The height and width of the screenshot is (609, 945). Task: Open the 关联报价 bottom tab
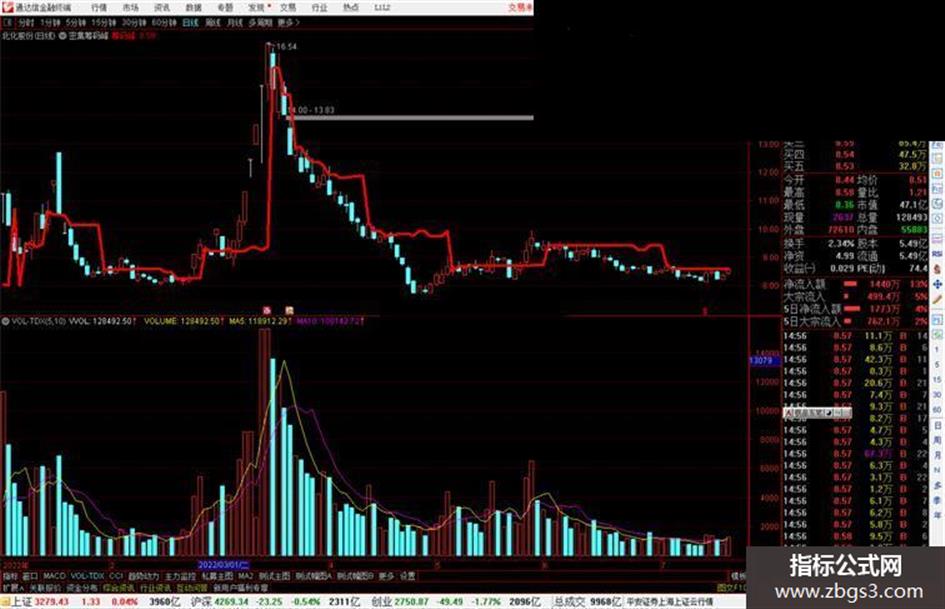click(45, 587)
